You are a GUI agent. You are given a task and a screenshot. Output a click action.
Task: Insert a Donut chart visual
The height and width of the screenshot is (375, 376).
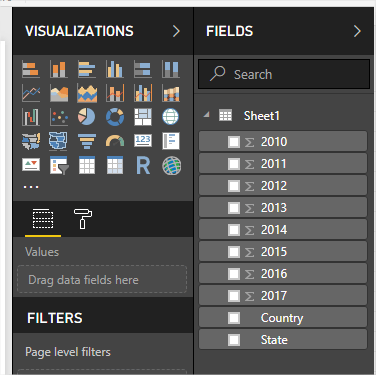point(115,117)
